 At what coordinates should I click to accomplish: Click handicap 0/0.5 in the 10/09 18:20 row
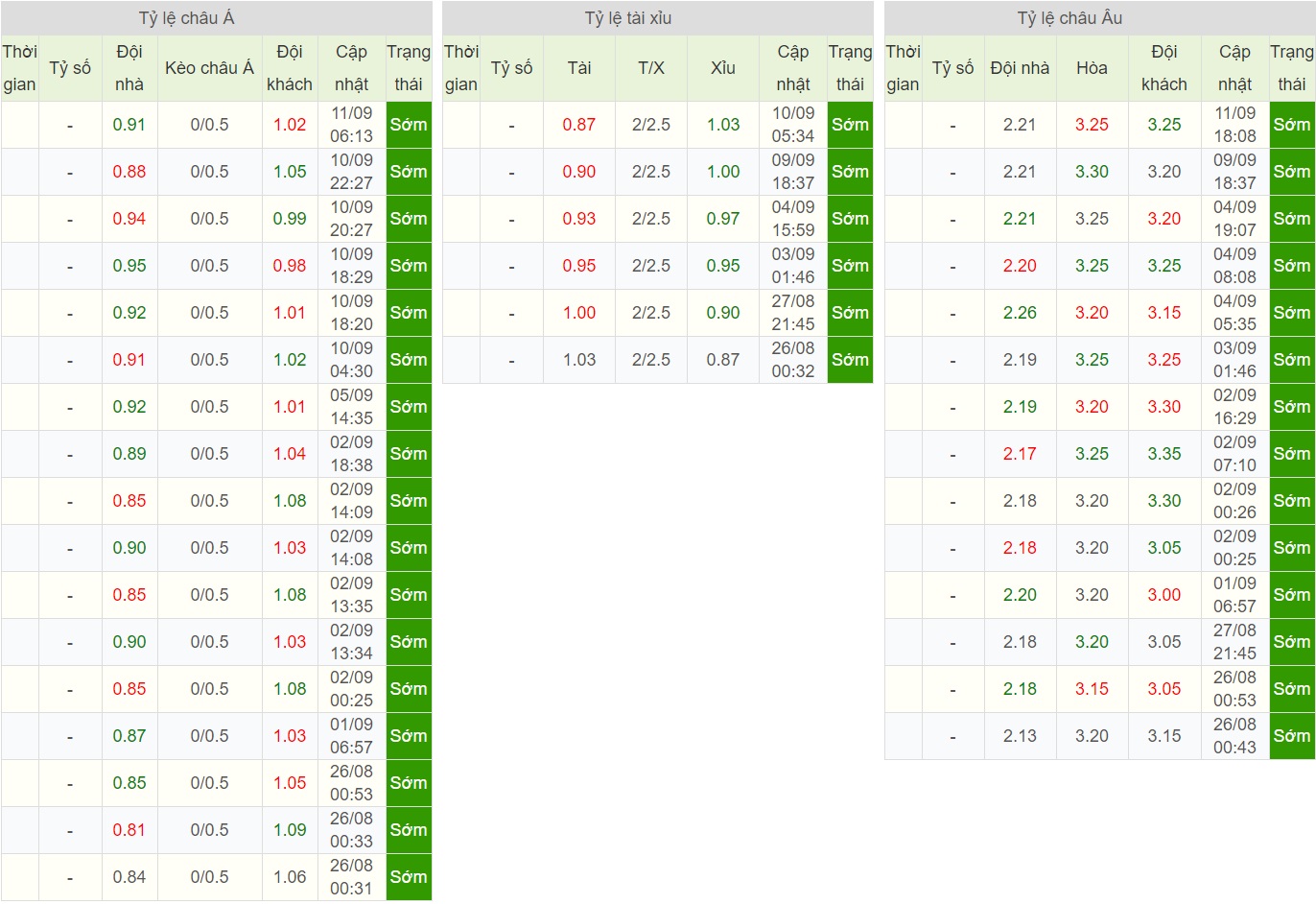(x=209, y=313)
